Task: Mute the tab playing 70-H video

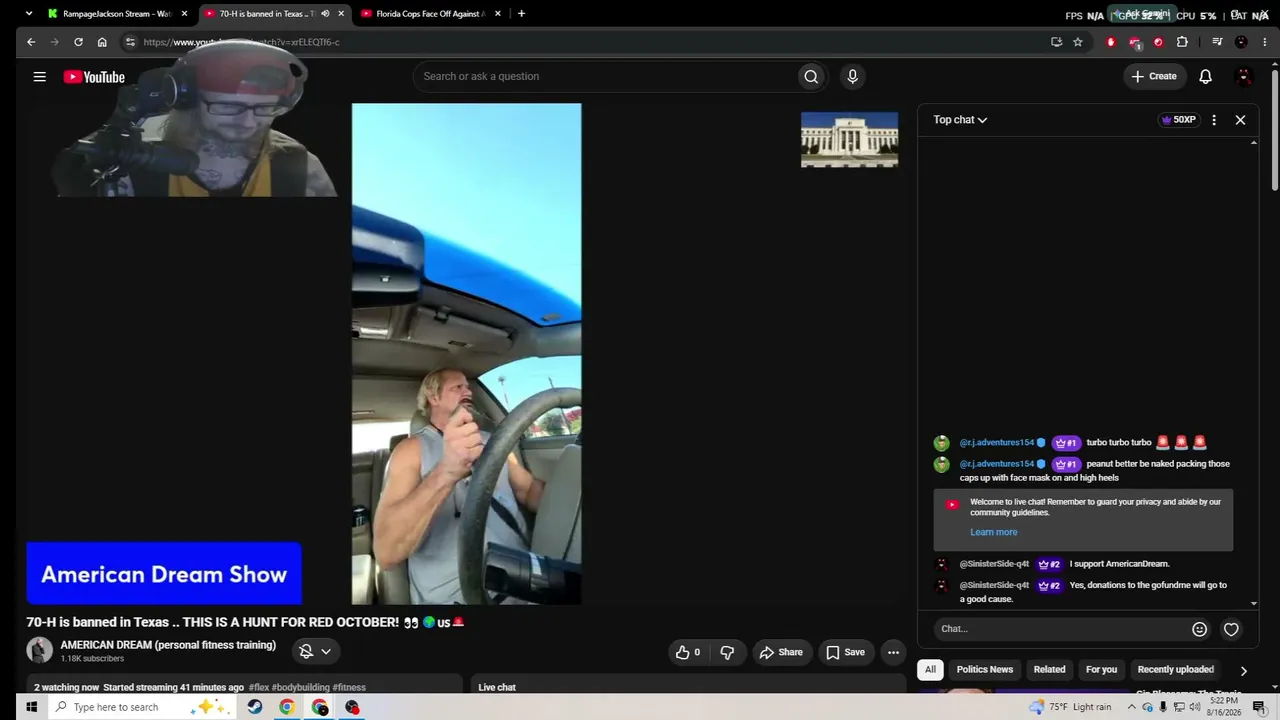Action: [325, 14]
